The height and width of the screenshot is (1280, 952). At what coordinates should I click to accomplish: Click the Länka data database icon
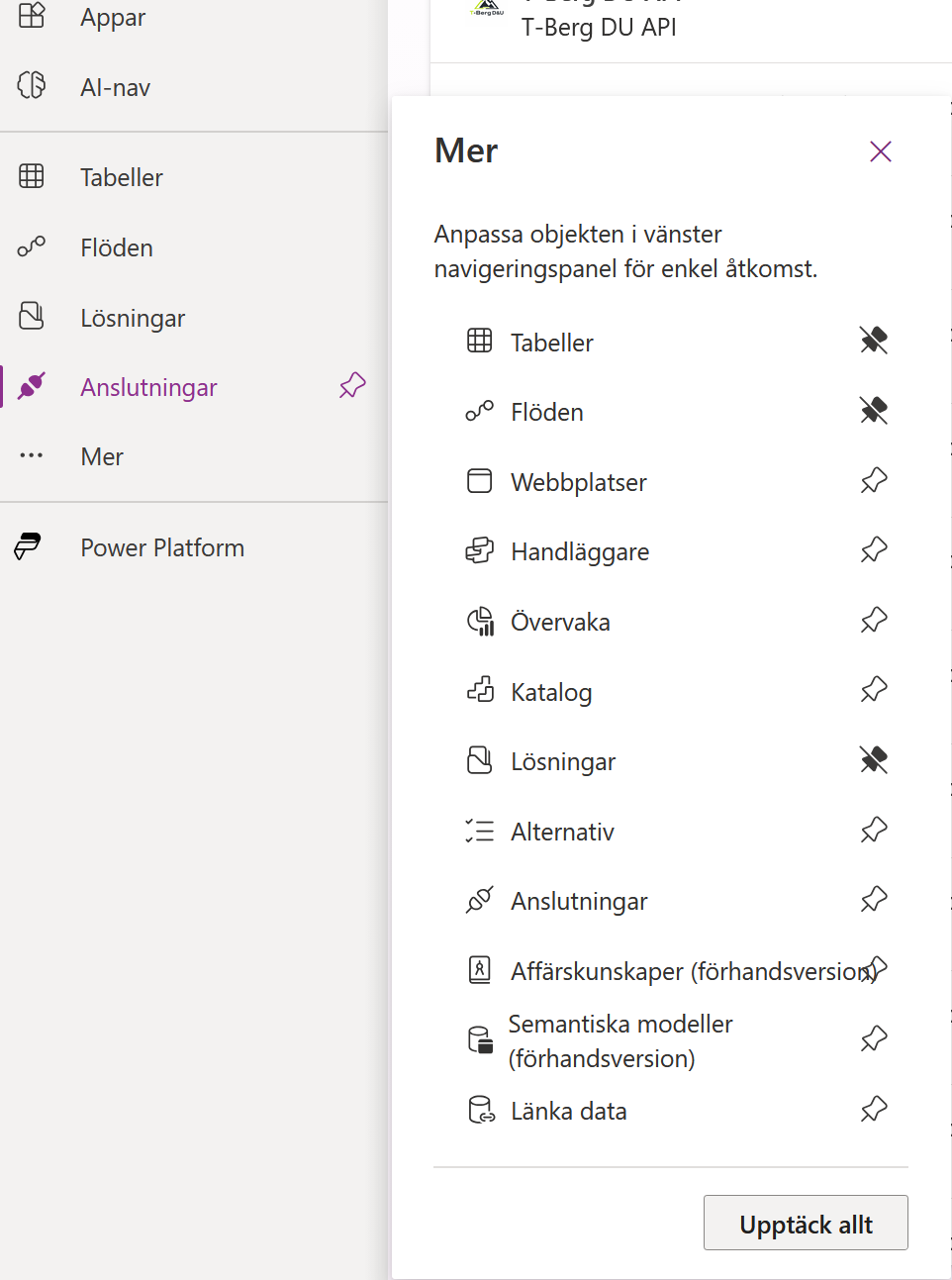481,1109
